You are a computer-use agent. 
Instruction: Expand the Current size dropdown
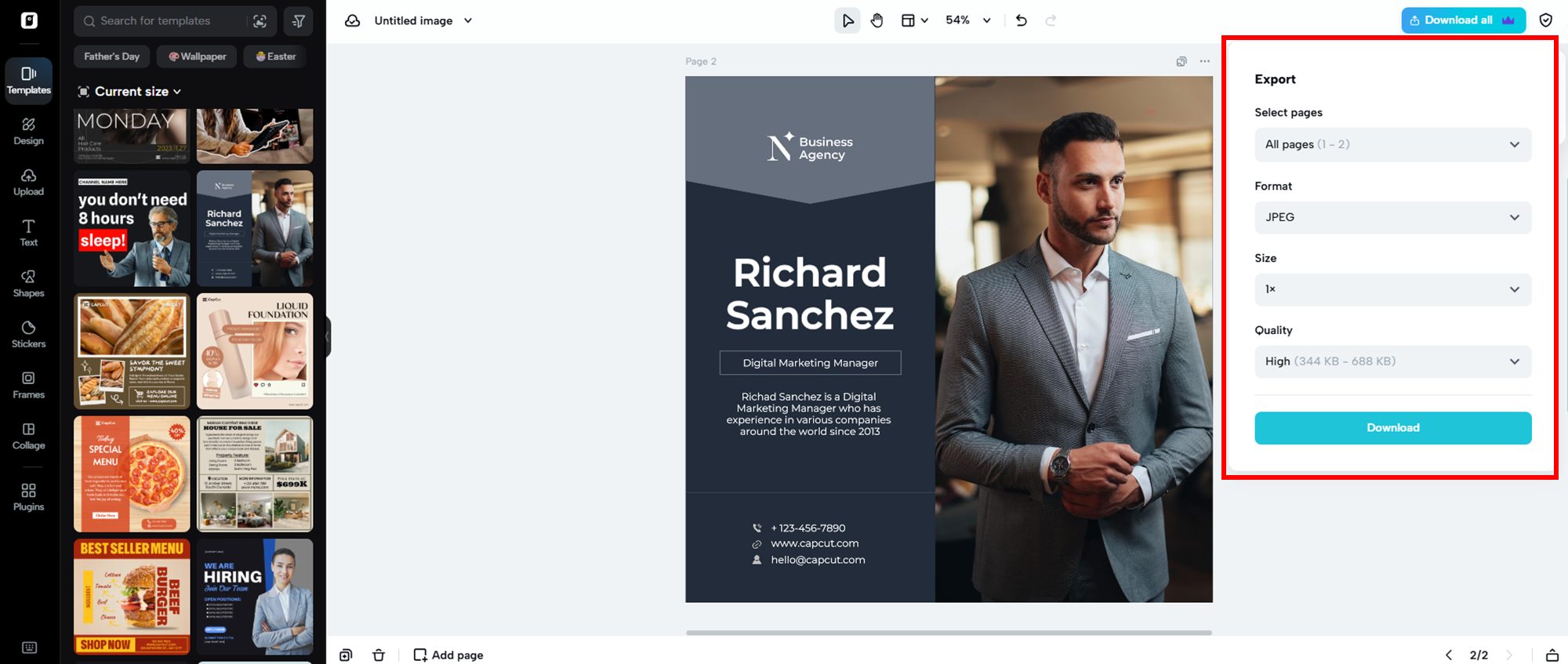[x=130, y=92]
